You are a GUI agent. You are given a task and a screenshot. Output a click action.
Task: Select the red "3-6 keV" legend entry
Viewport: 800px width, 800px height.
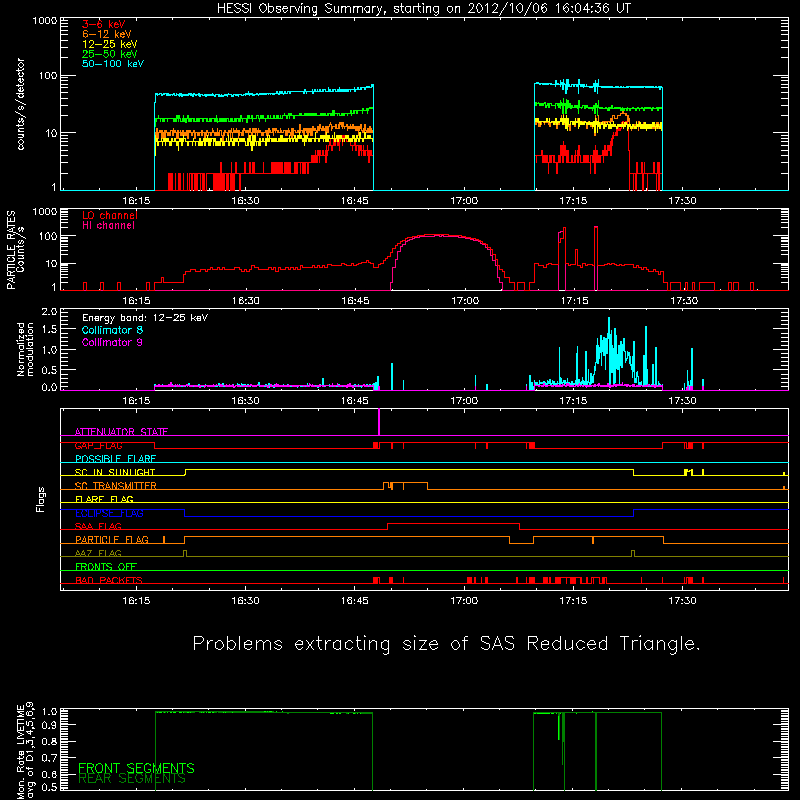click(x=104, y=24)
